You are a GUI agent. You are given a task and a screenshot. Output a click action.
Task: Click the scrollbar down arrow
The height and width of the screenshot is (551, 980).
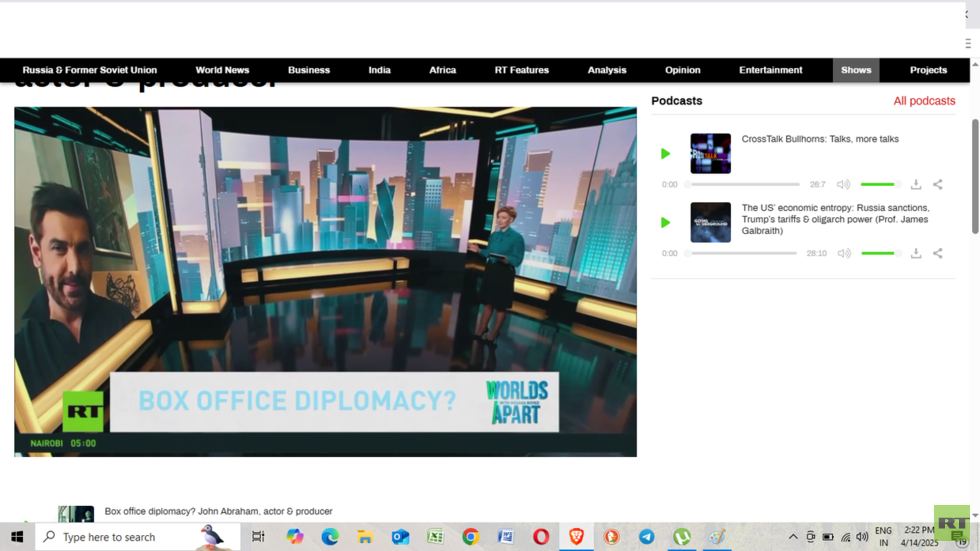975,515
